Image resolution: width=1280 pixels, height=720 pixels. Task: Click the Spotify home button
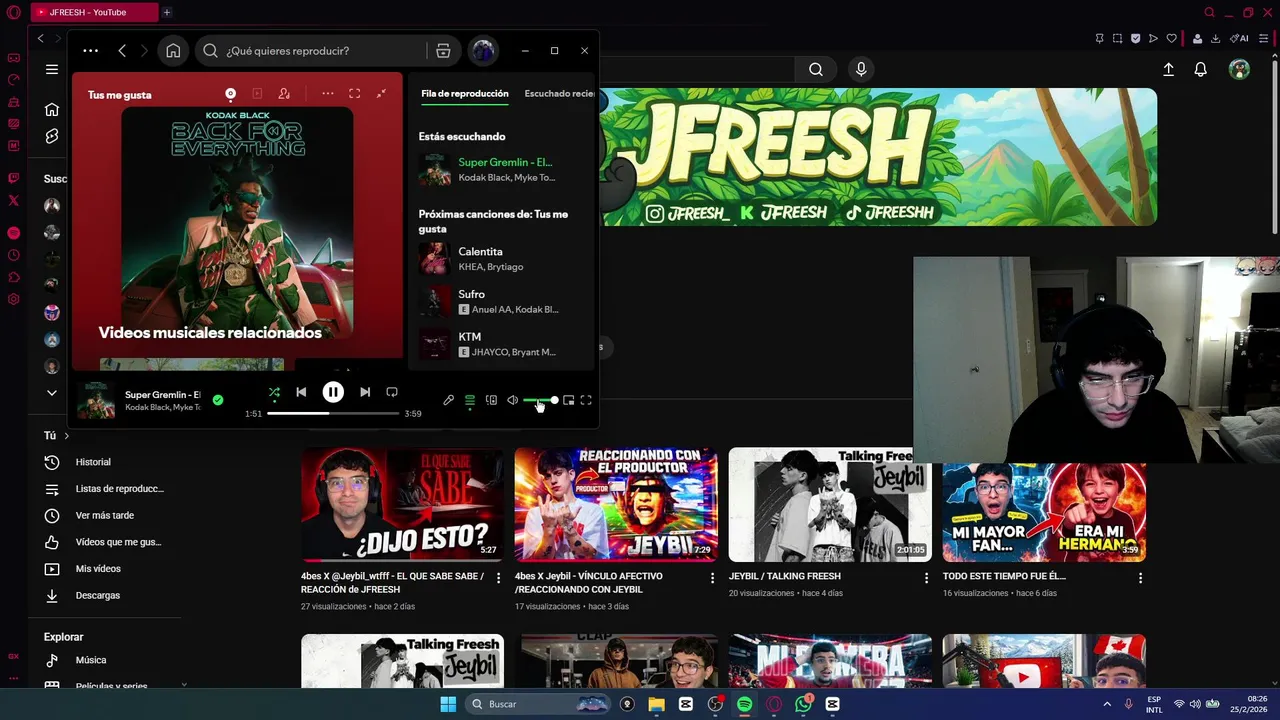click(x=173, y=51)
